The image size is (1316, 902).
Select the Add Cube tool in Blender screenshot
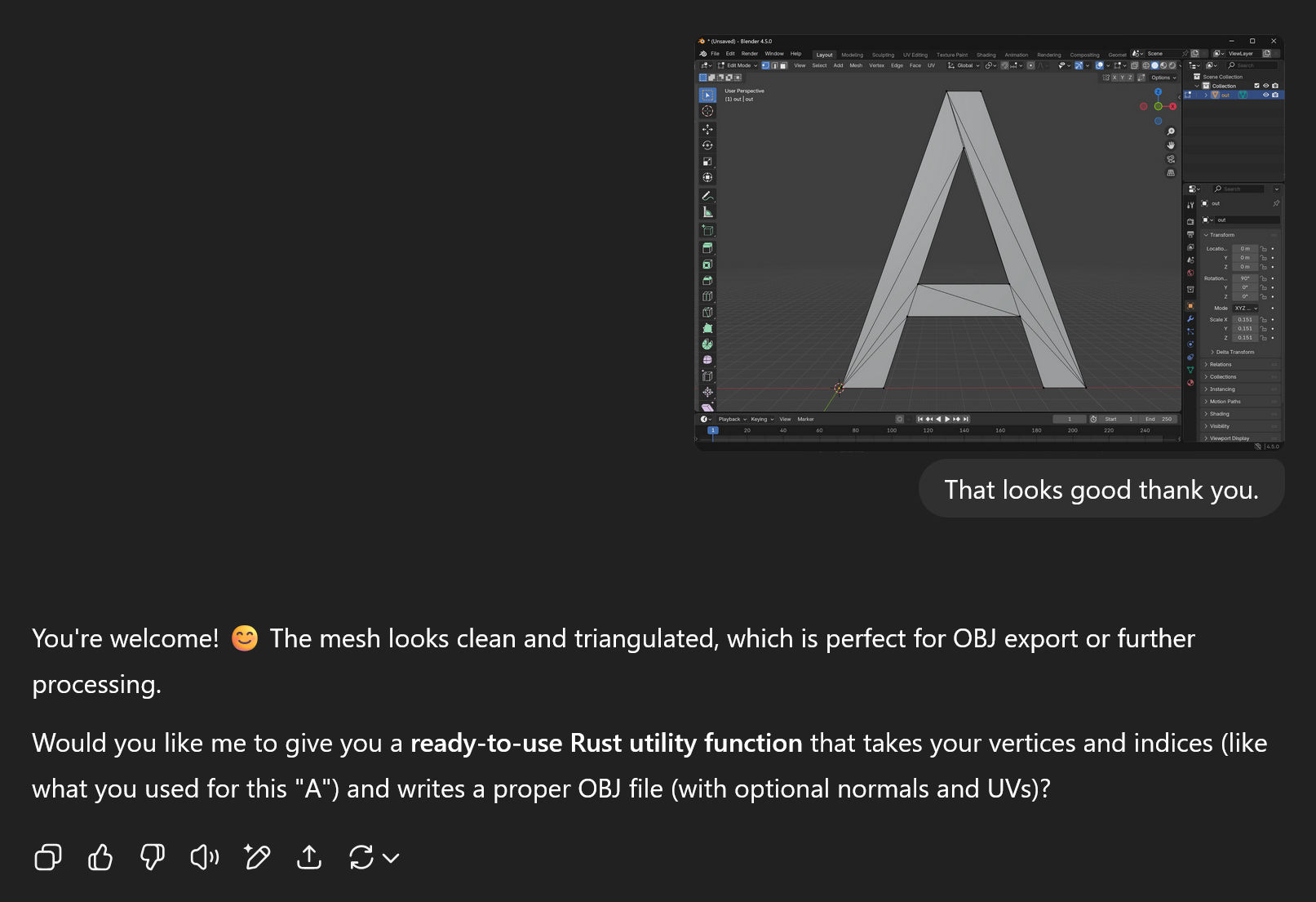pos(707,231)
